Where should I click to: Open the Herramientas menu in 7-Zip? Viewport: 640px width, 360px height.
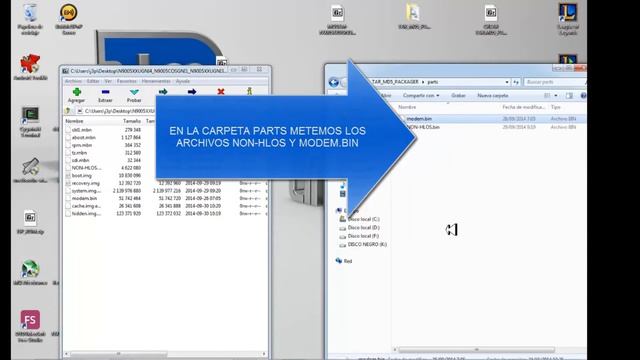pos(156,81)
